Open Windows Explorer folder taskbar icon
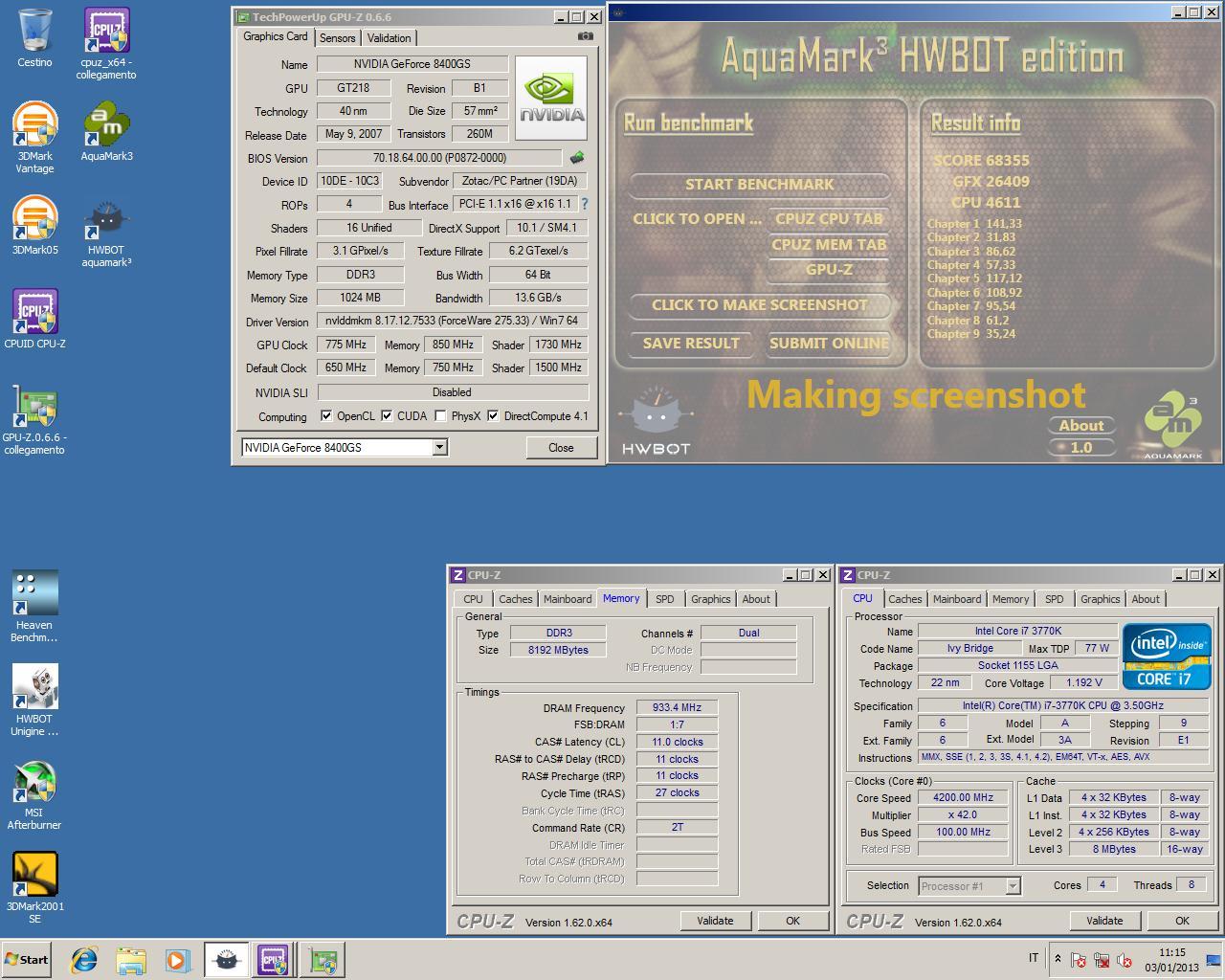The width and height of the screenshot is (1225, 980). pyautogui.click(x=131, y=960)
